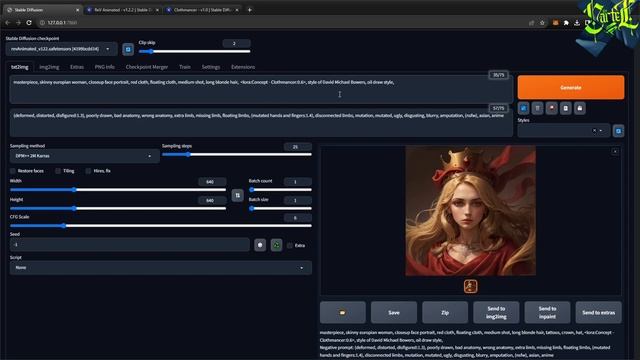Switch to the img2img tab
The width and height of the screenshot is (640, 360).
49,67
